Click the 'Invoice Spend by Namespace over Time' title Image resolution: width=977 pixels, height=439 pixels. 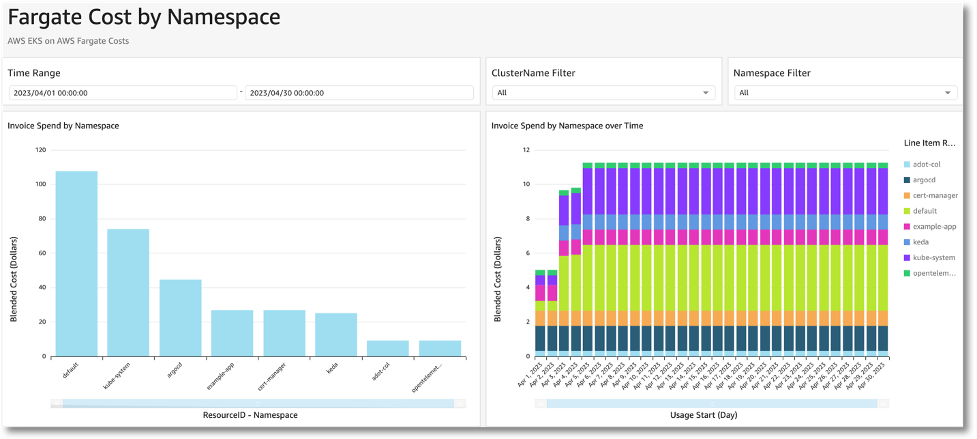coord(567,126)
